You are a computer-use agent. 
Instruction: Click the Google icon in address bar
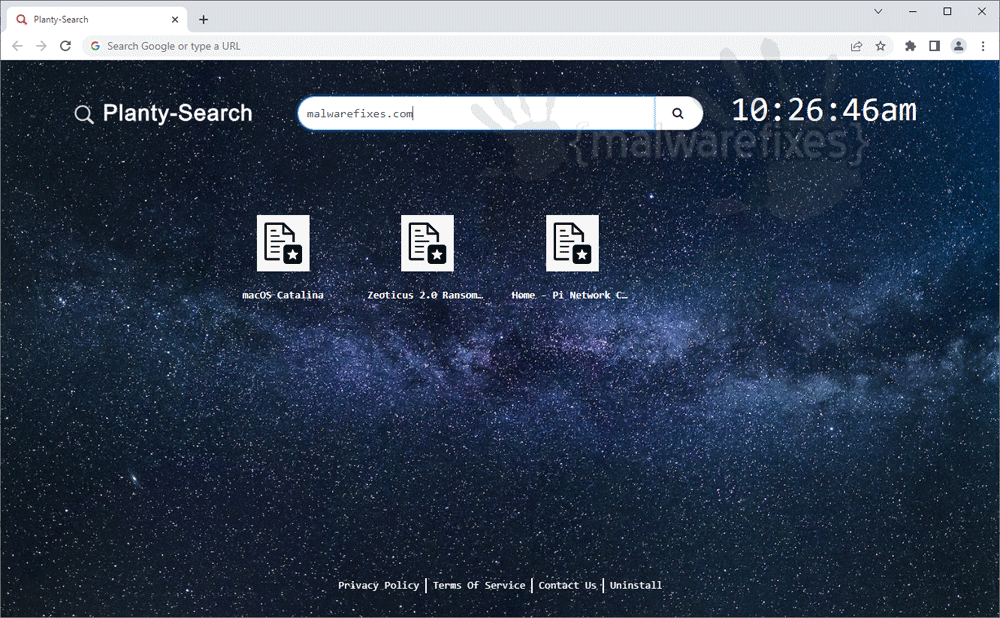[95, 46]
